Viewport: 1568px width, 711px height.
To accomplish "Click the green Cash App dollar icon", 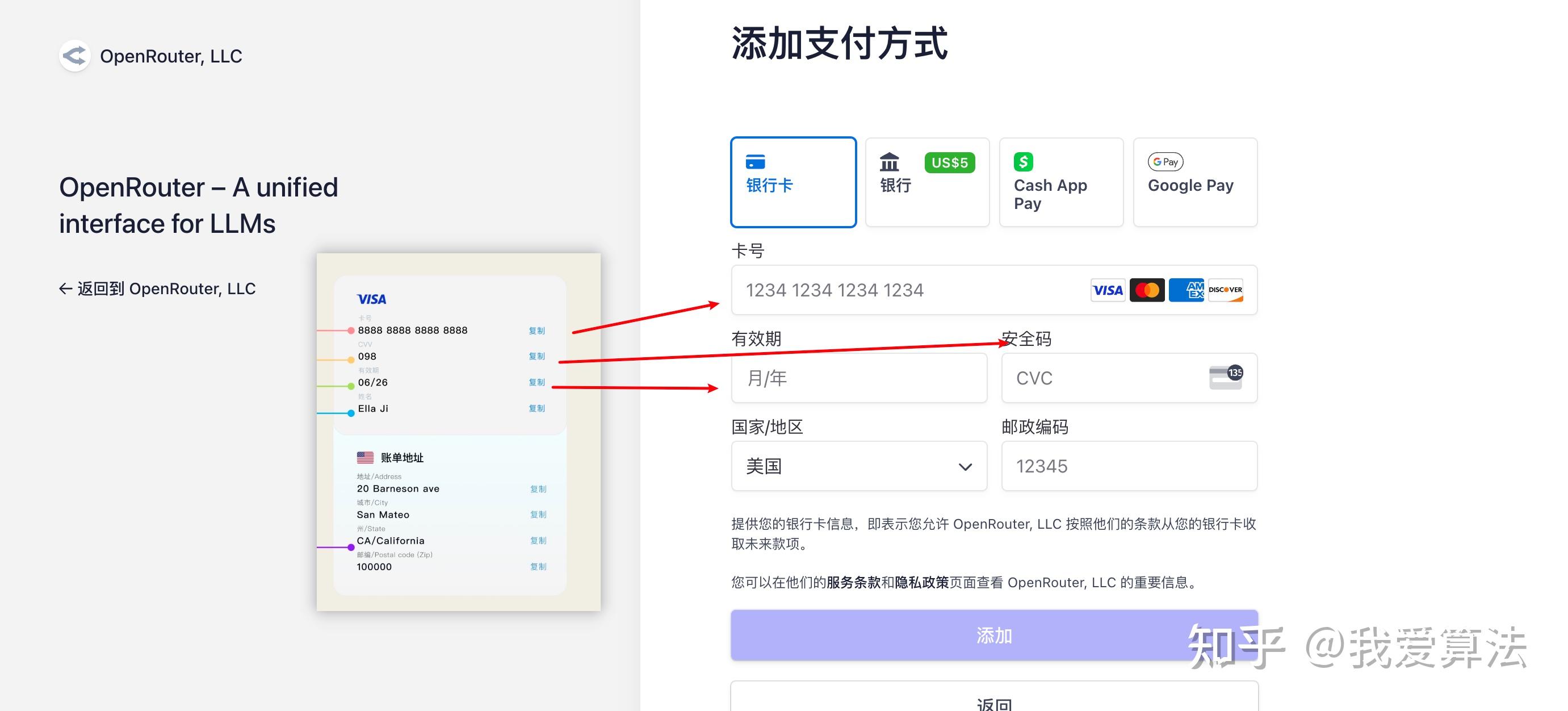I will tap(1023, 161).
